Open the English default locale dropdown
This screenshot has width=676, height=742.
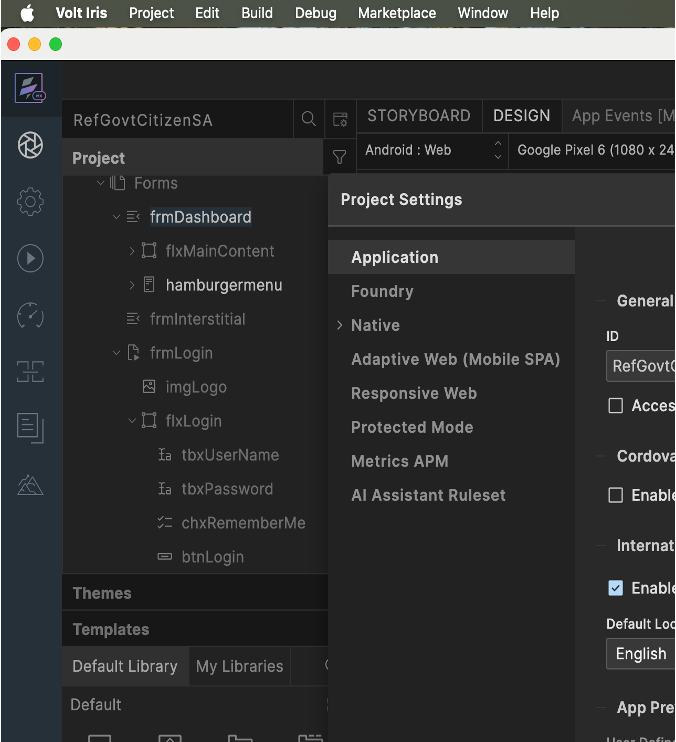[x=640, y=653]
